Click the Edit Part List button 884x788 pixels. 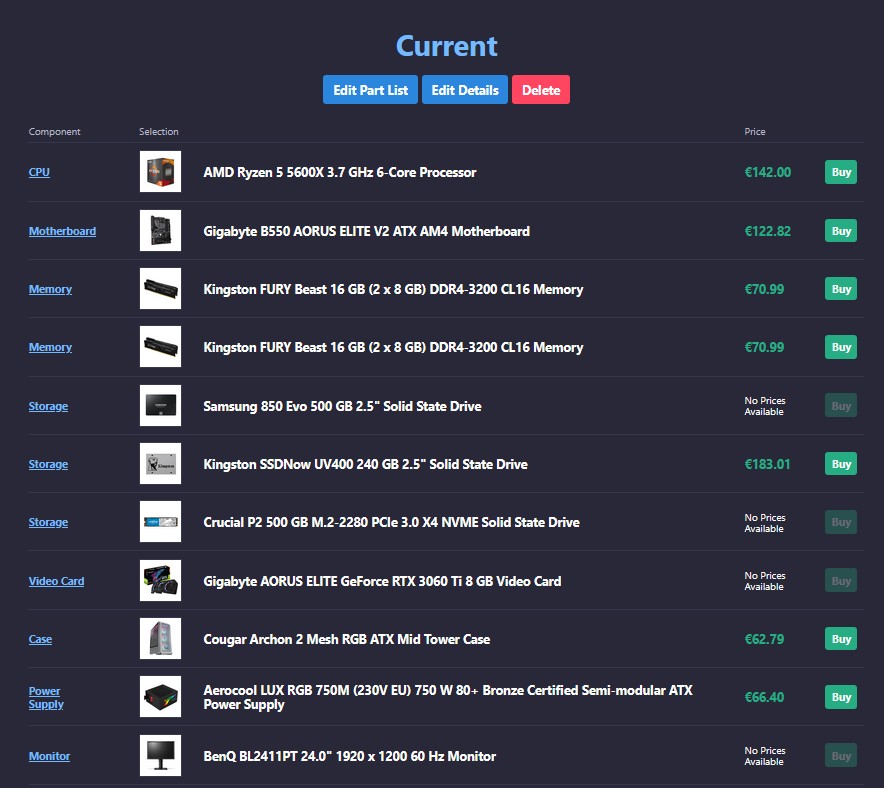(x=370, y=90)
